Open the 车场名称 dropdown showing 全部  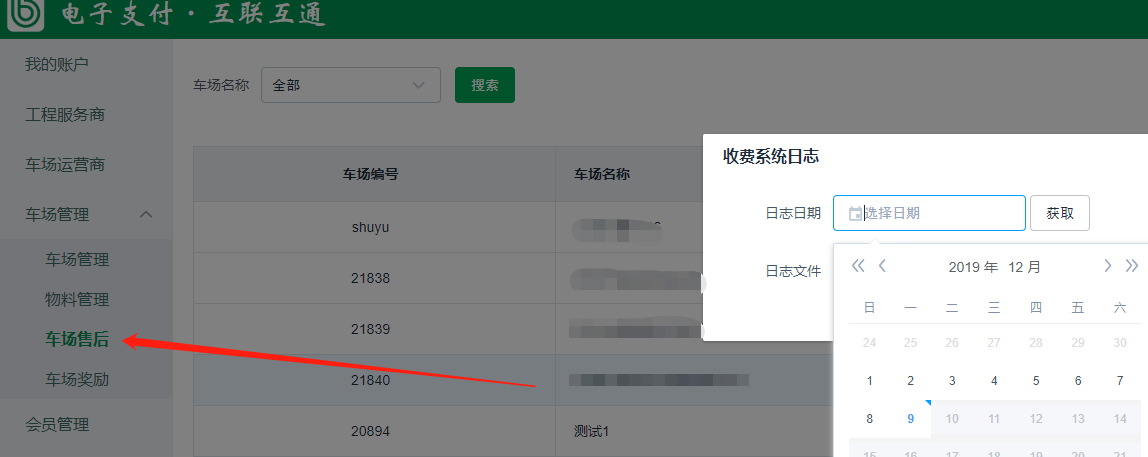tap(351, 85)
